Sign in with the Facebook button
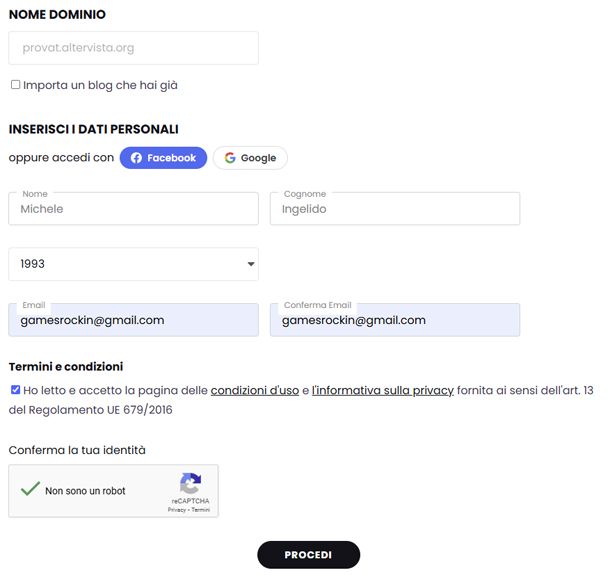 tap(163, 158)
